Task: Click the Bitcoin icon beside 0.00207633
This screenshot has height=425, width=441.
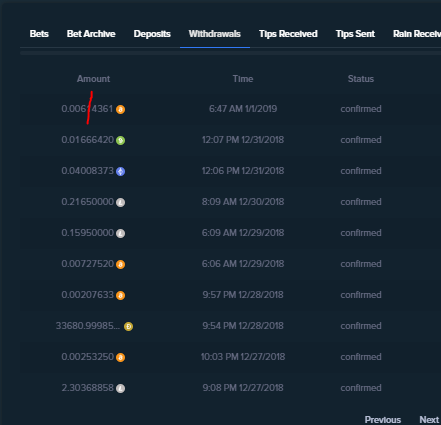Action: 120,295
